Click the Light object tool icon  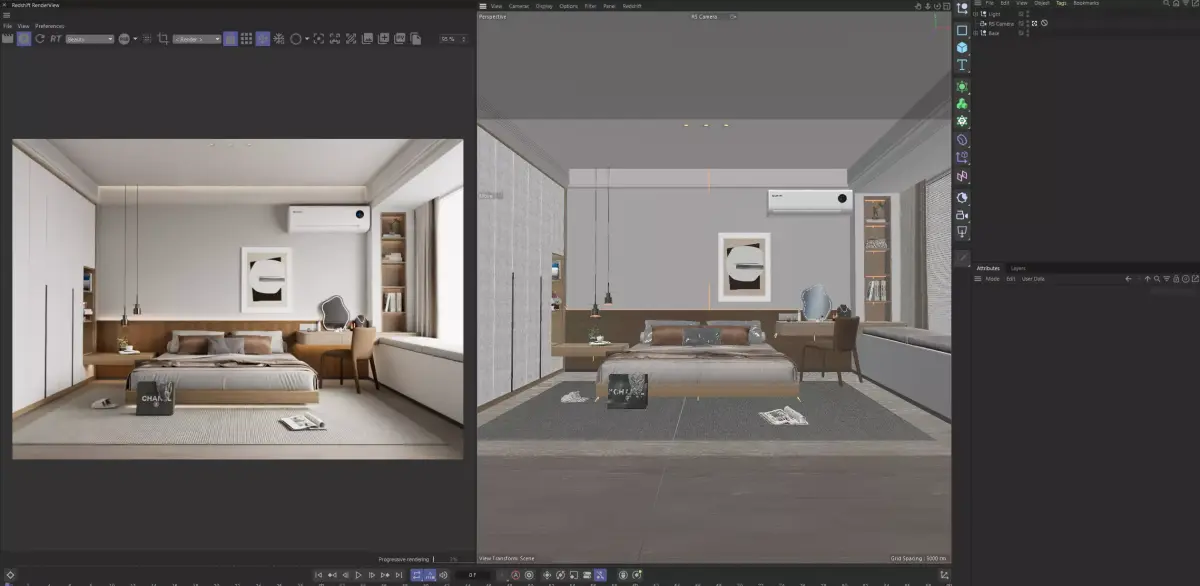point(962,231)
